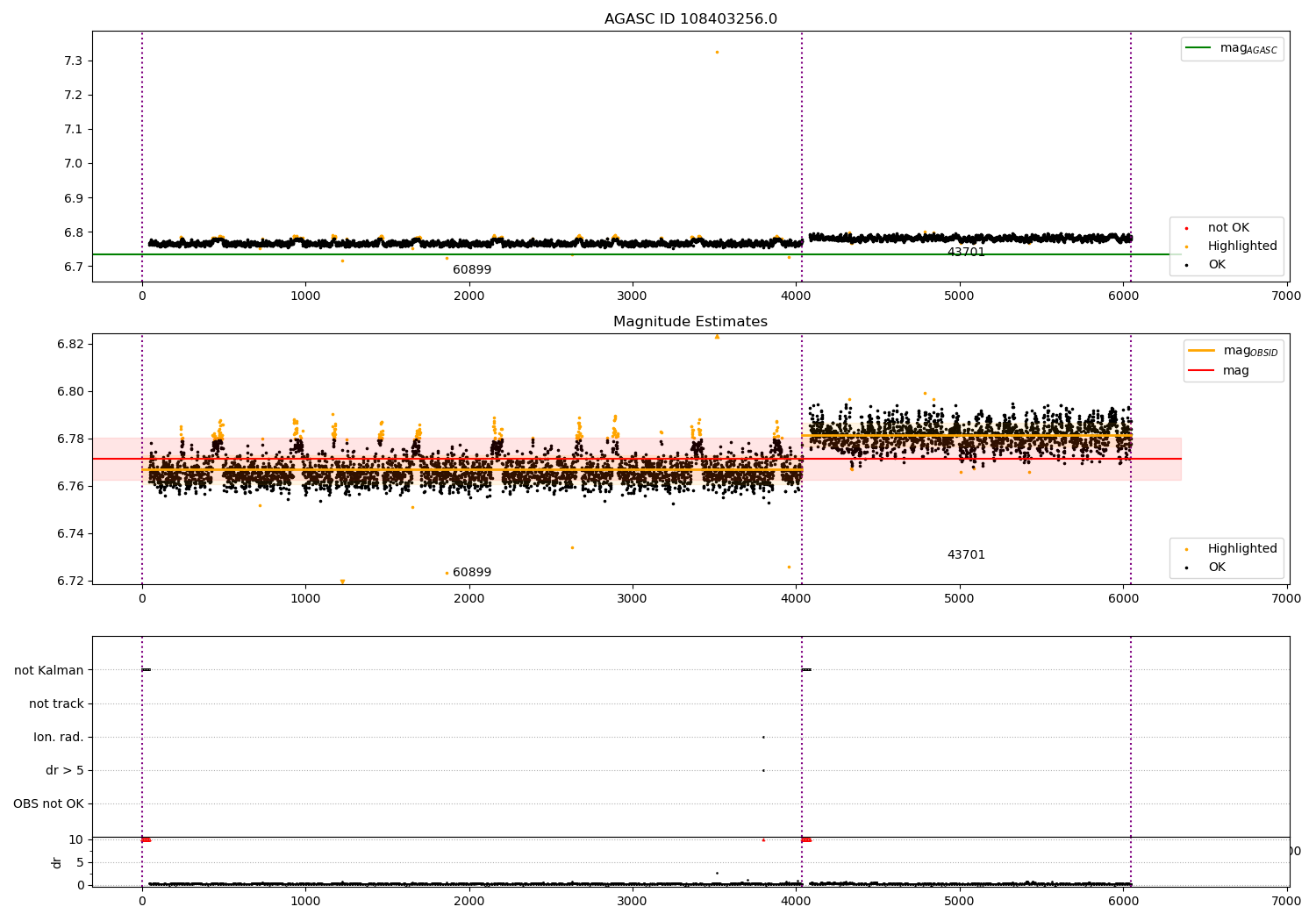Screen dimensions: 1316x921
Task: Click the outlier point near 7.3 in top plot
Action: point(717,52)
